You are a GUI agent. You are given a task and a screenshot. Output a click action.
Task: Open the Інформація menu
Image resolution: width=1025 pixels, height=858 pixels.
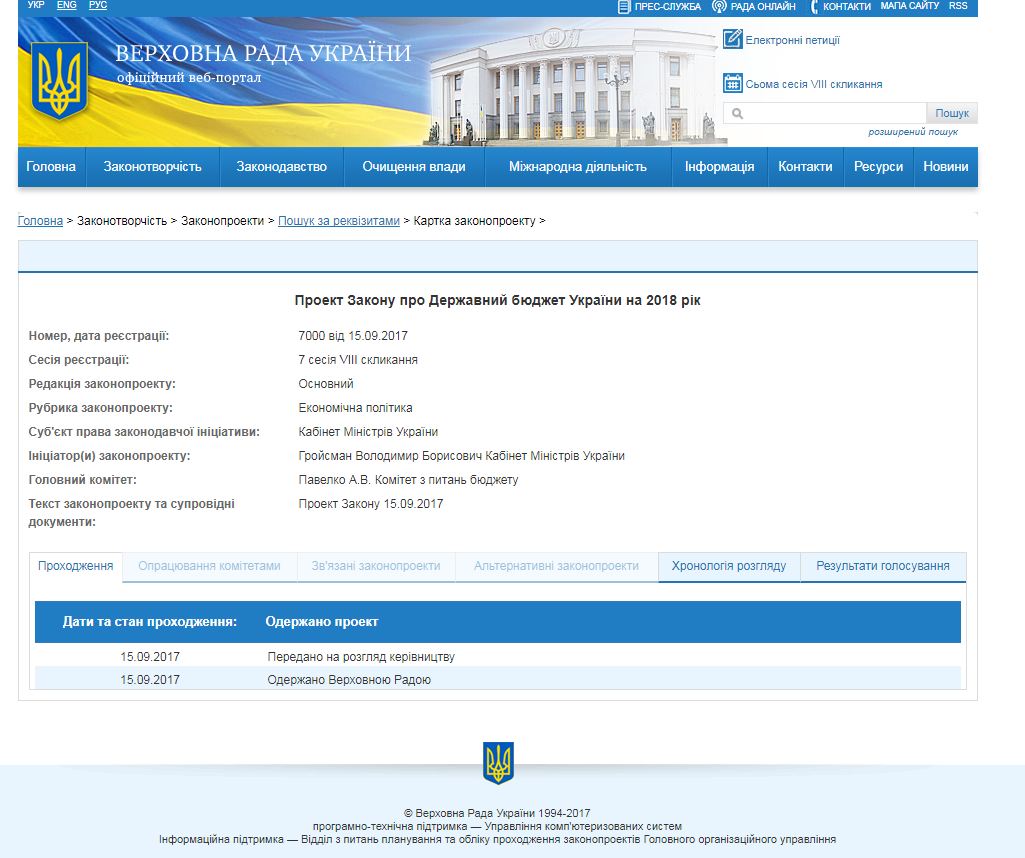tap(718, 167)
